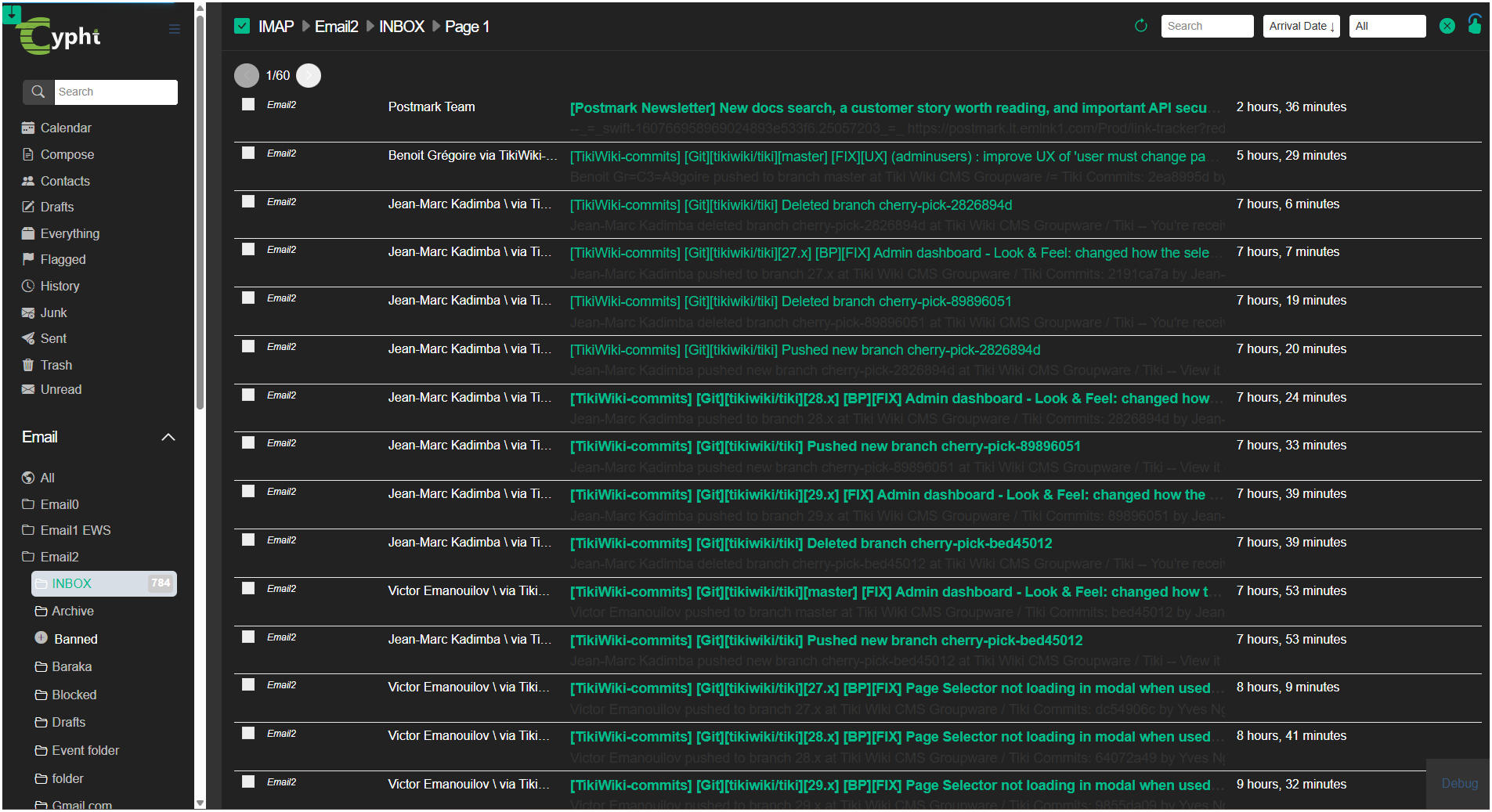1492x812 pixels.
Task: Click the magnifier icon in the sidebar search
Action: [38, 92]
